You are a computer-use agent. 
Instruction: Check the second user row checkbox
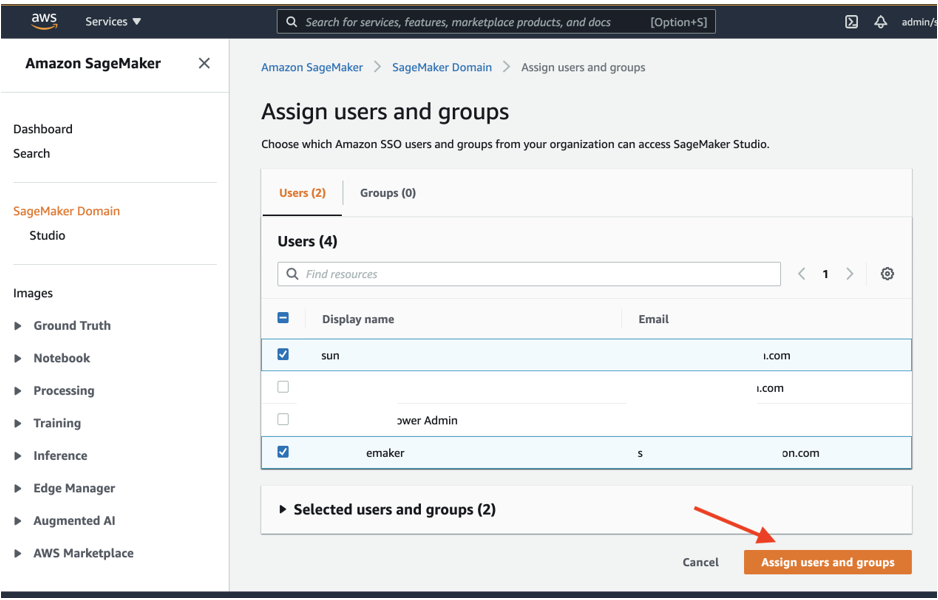[x=283, y=386]
